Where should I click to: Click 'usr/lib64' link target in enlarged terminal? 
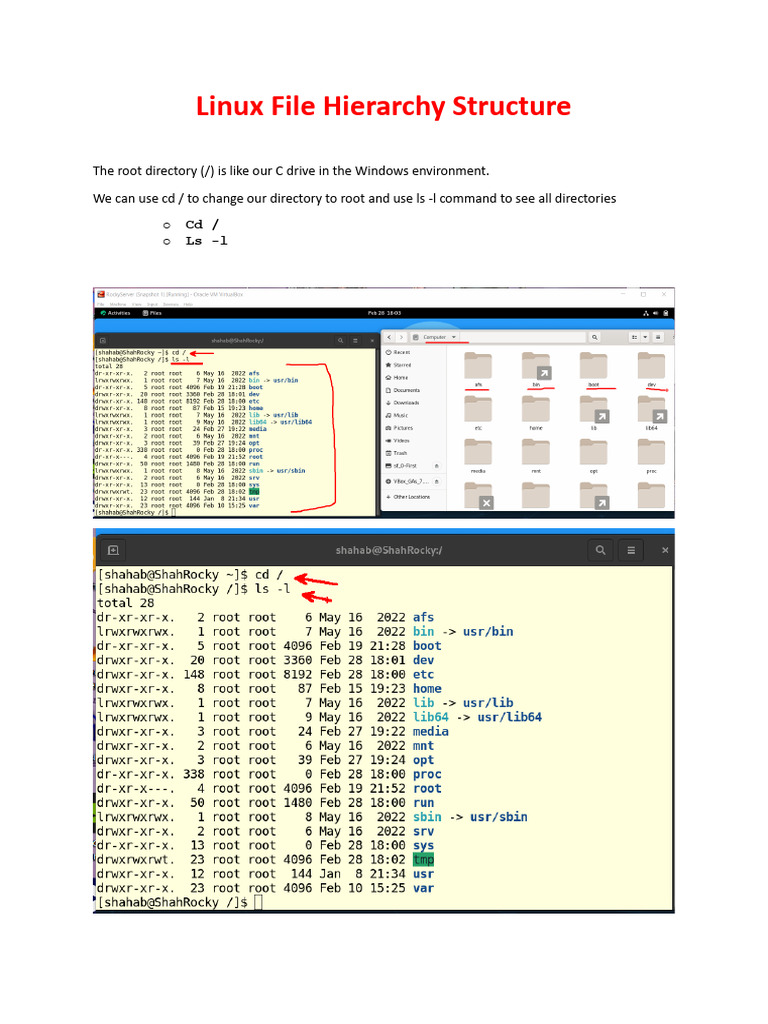coord(509,717)
